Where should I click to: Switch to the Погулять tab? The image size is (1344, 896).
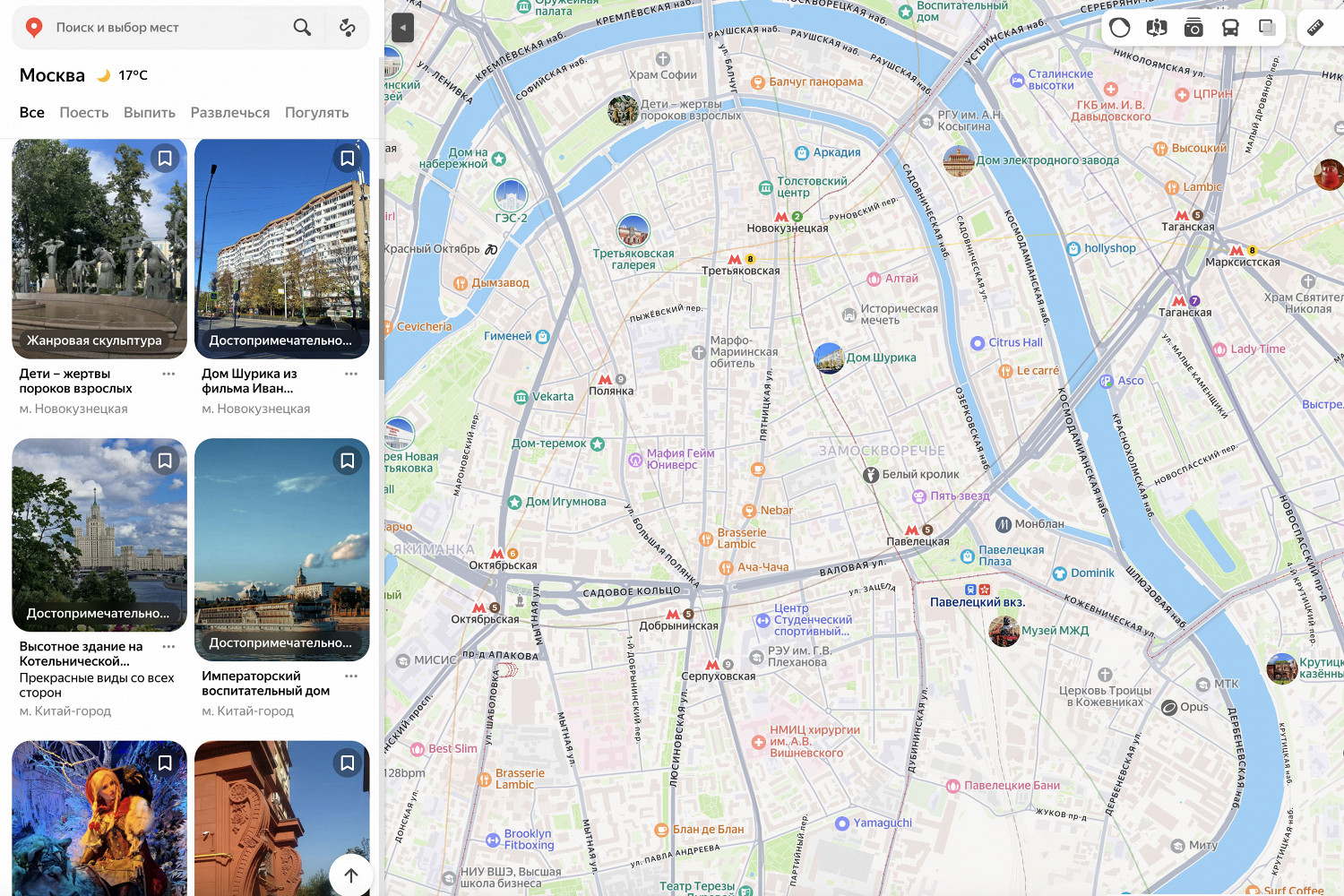coord(316,113)
